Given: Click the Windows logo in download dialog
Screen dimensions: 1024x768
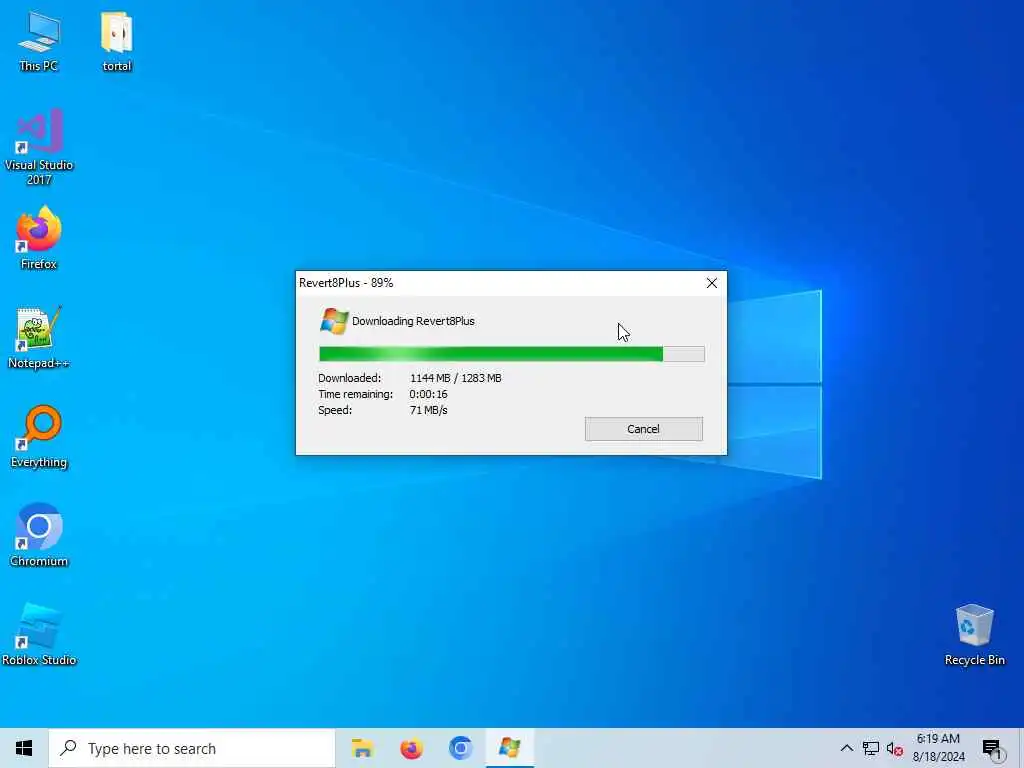Looking at the screenshot, I should pyautogui.click(x=334, y=321).
